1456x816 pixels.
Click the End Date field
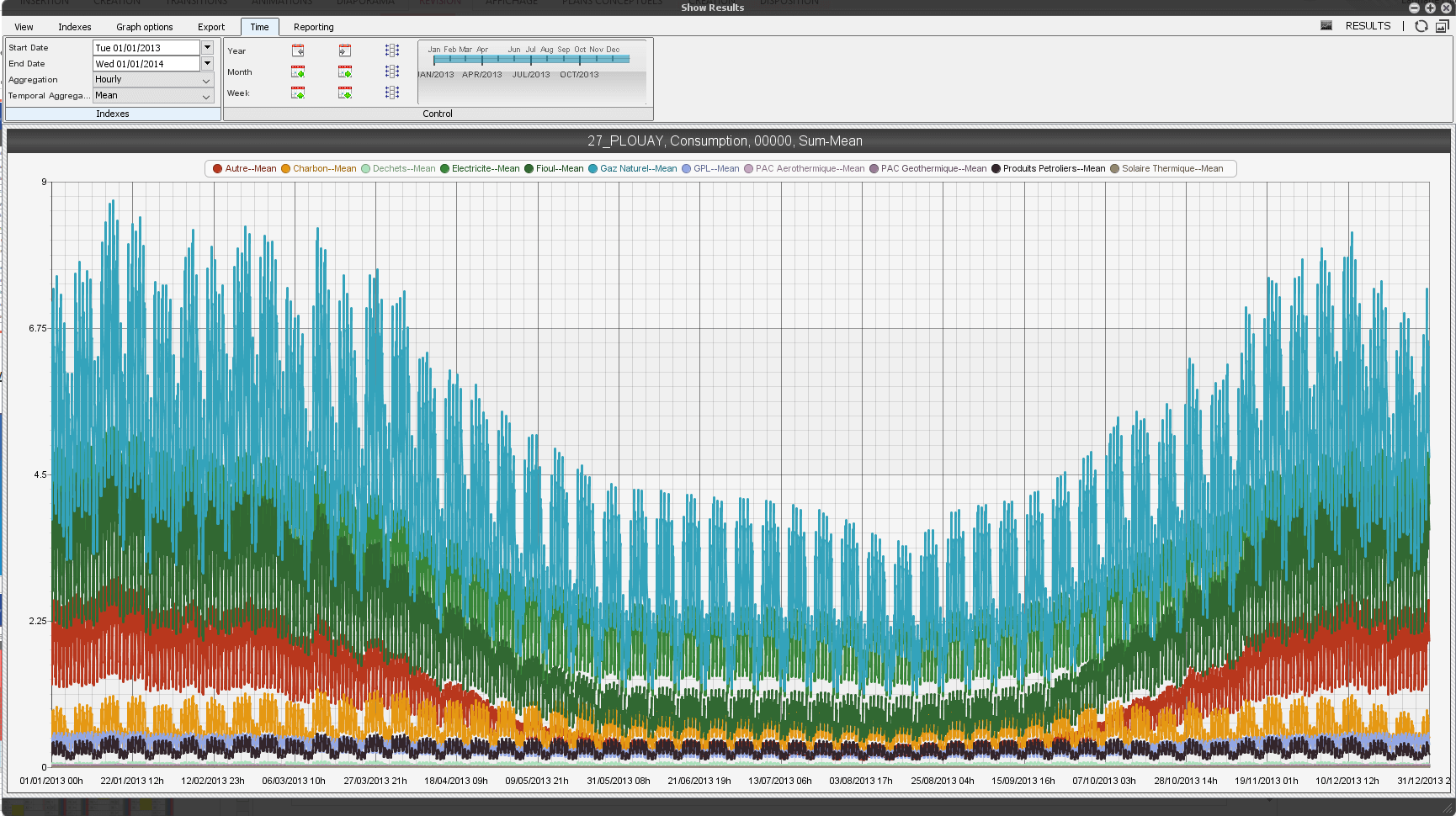coord(146,64)
